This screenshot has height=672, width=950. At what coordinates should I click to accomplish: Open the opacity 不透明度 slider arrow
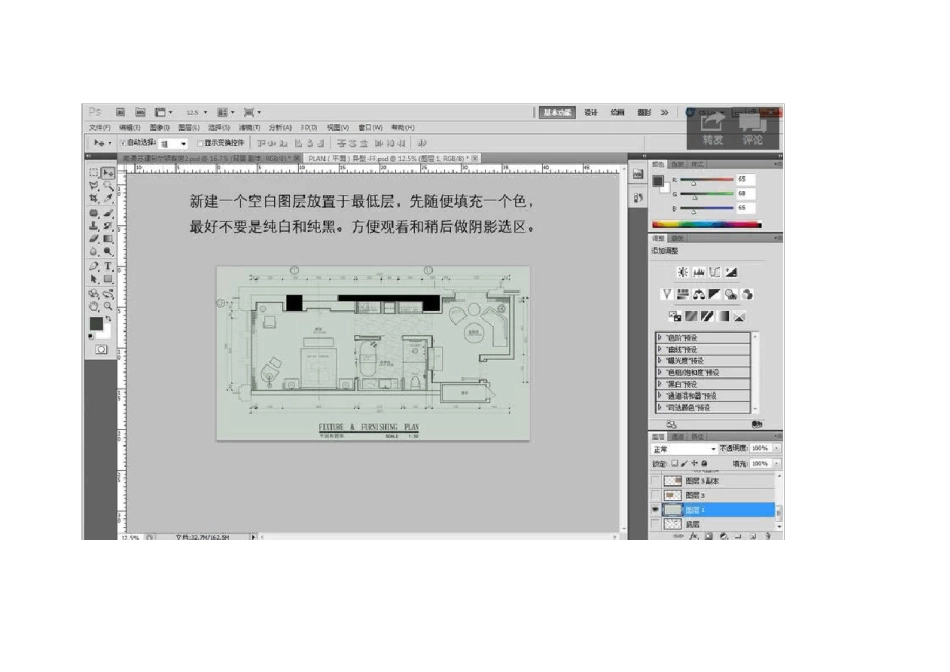777,448
